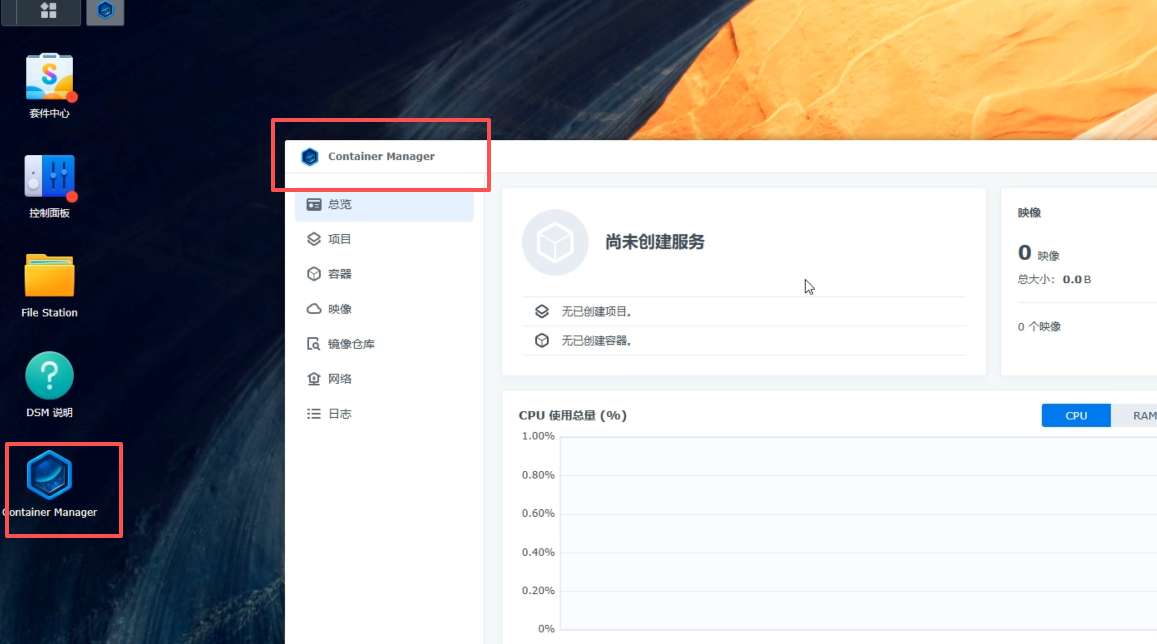Screen dimensions: 1157x644
Task: Open the File Station folder icon
Action: (x=49, y=276)
